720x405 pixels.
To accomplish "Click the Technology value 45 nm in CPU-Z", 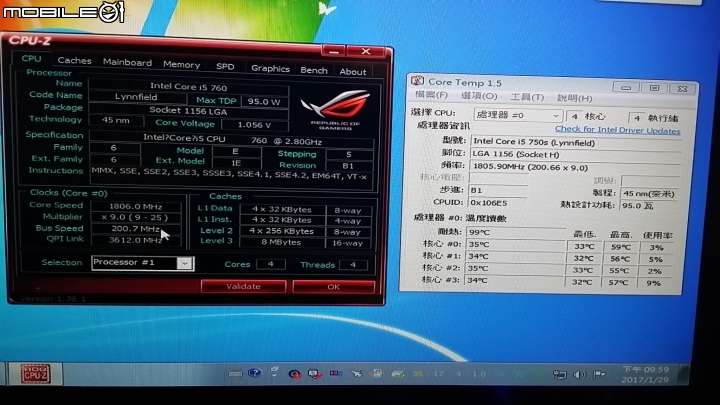I will 116,120.
